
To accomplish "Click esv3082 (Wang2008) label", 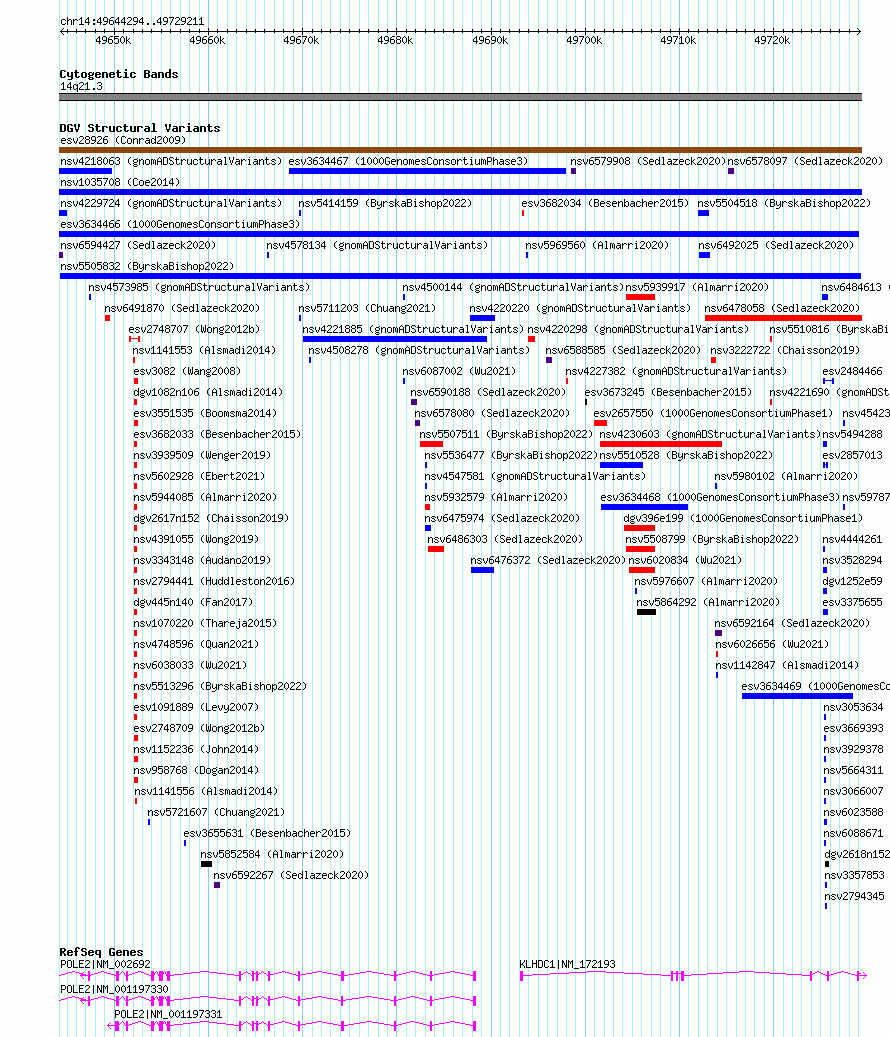I will tap(187, 372).
